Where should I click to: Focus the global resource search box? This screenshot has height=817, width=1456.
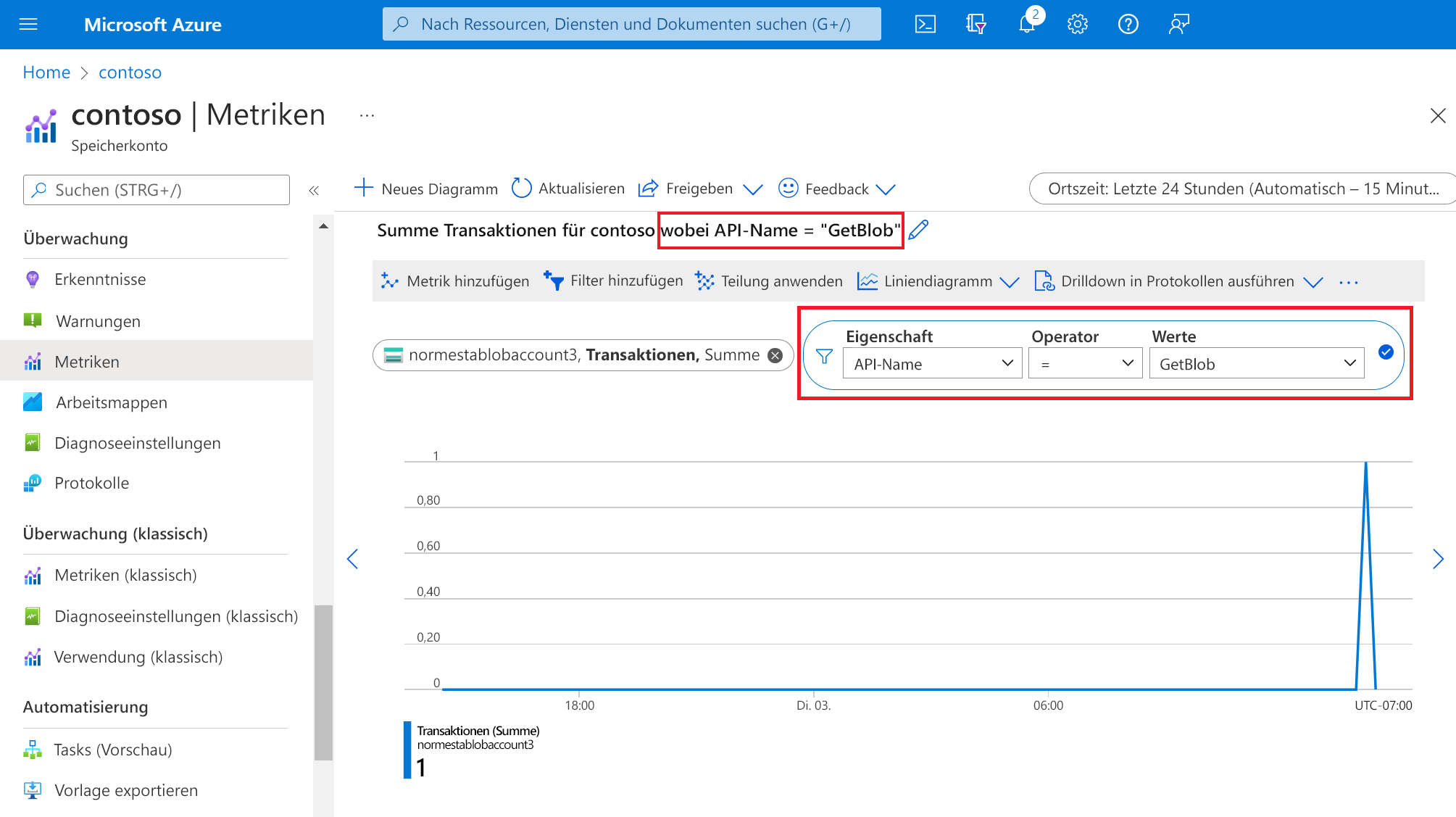coord(631,24)
